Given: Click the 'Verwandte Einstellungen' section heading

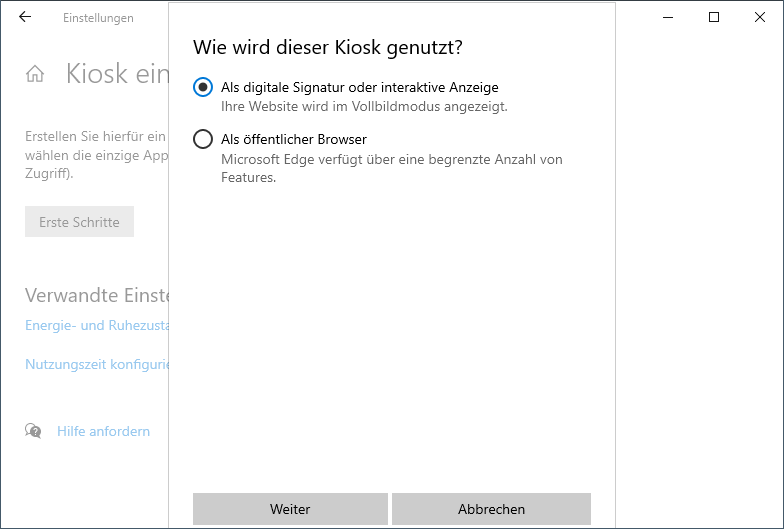Looking at the screenshot, I should click(x=97, y=295).
